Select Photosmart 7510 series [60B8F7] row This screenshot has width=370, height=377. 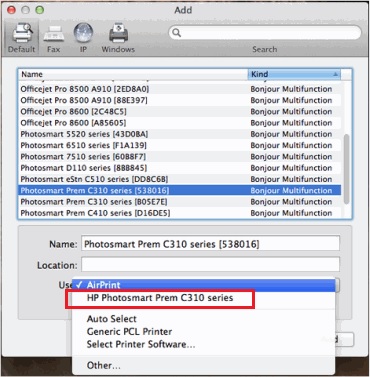pyautogui.click(x=180, y=156)
